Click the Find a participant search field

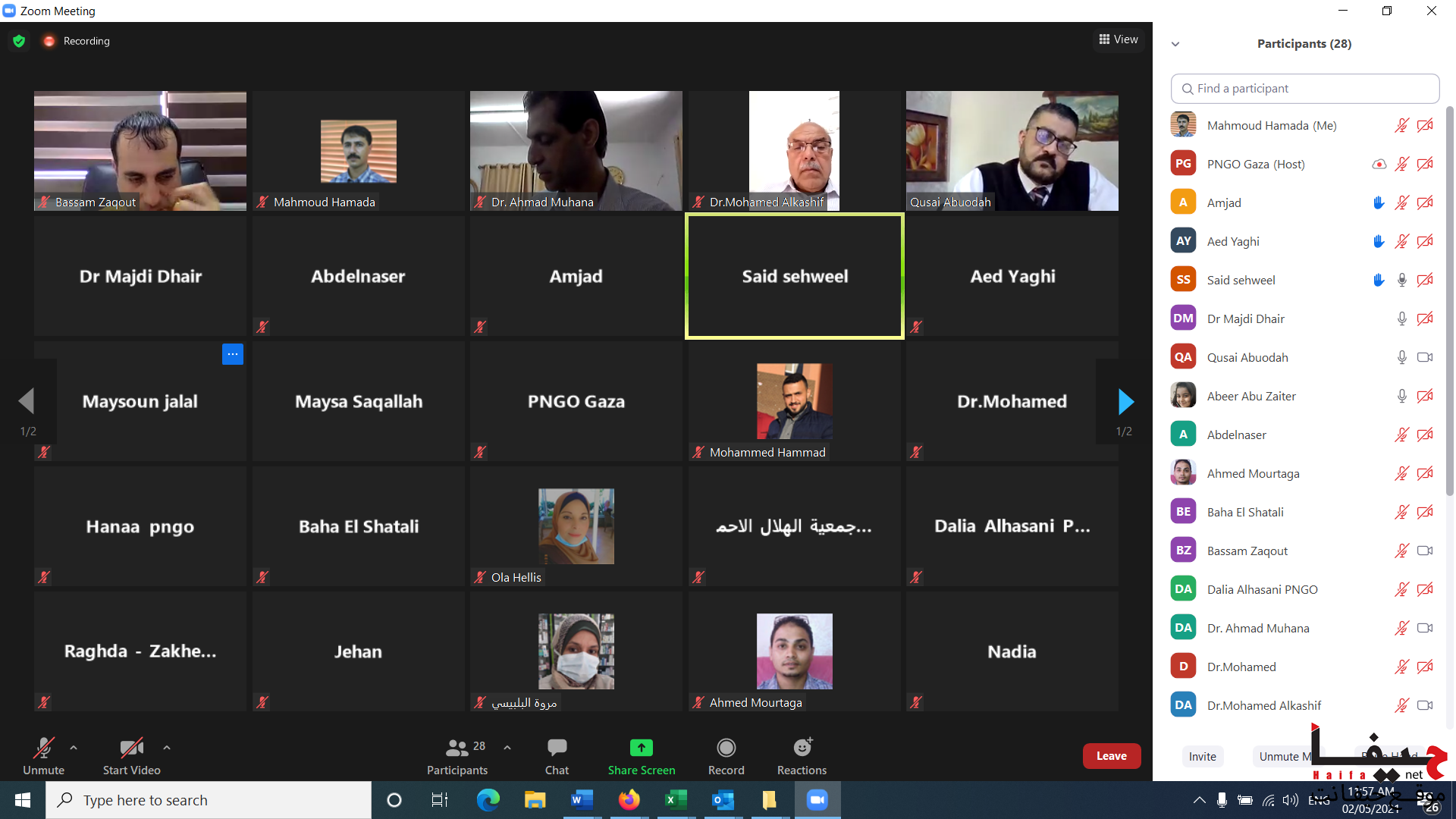pyautogui.click(x=1304, y=89)
